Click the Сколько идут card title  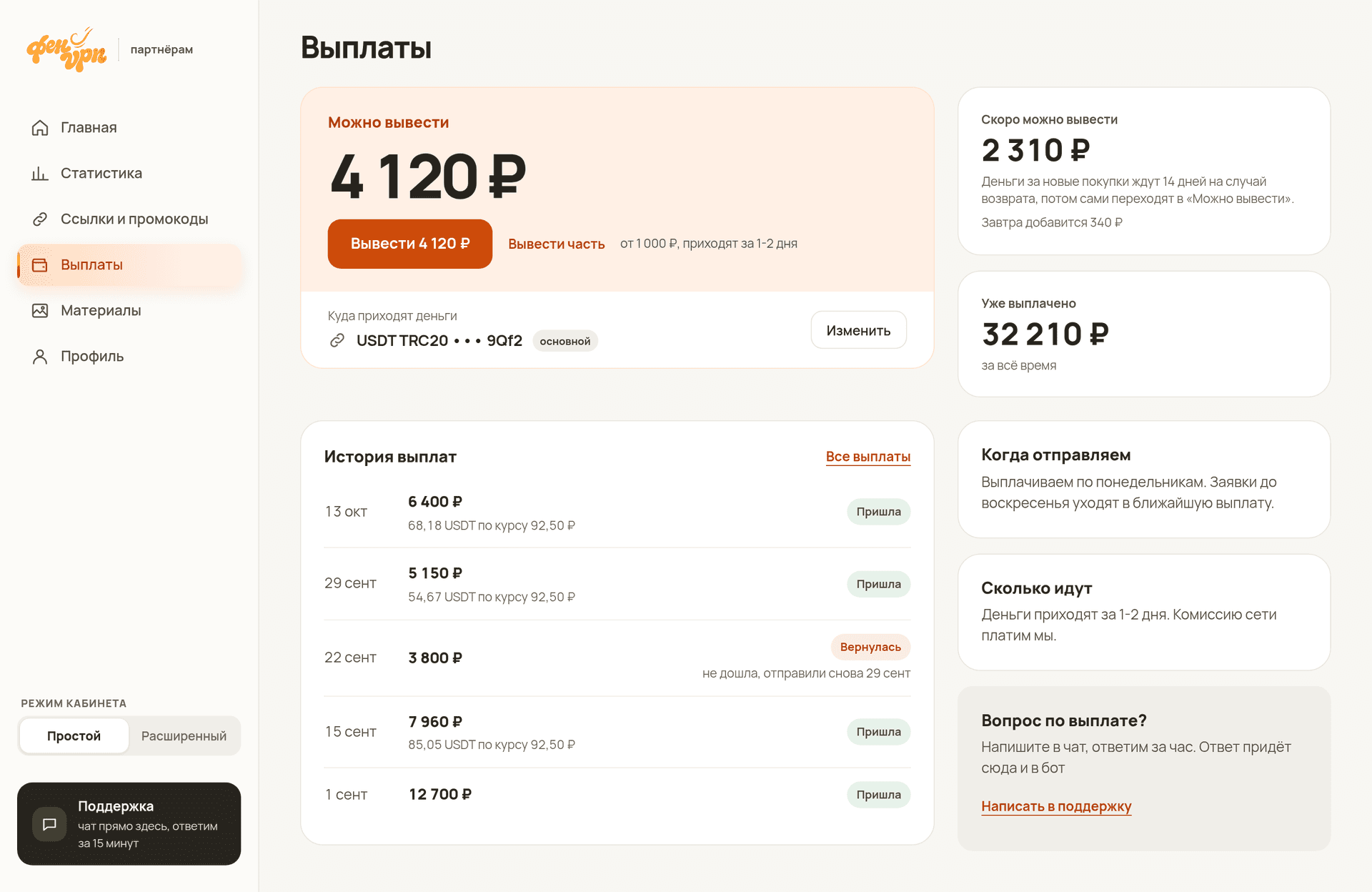(x=1036, y=588)
